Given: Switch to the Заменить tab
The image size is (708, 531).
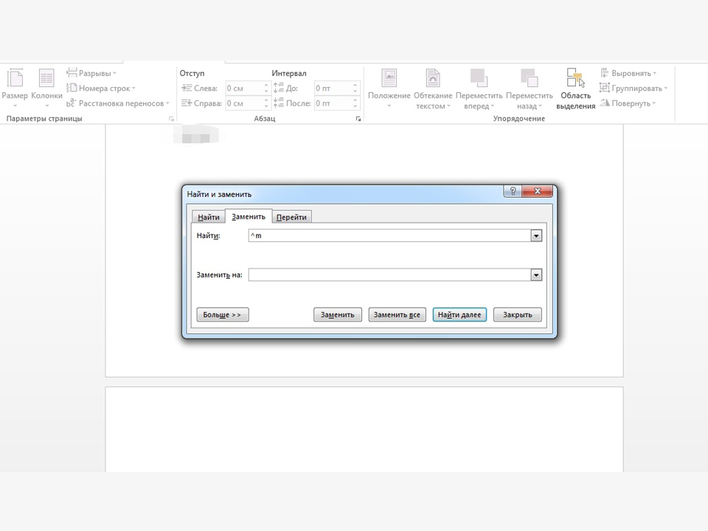Looking at the screenshot, I should [x=248, y=216].
